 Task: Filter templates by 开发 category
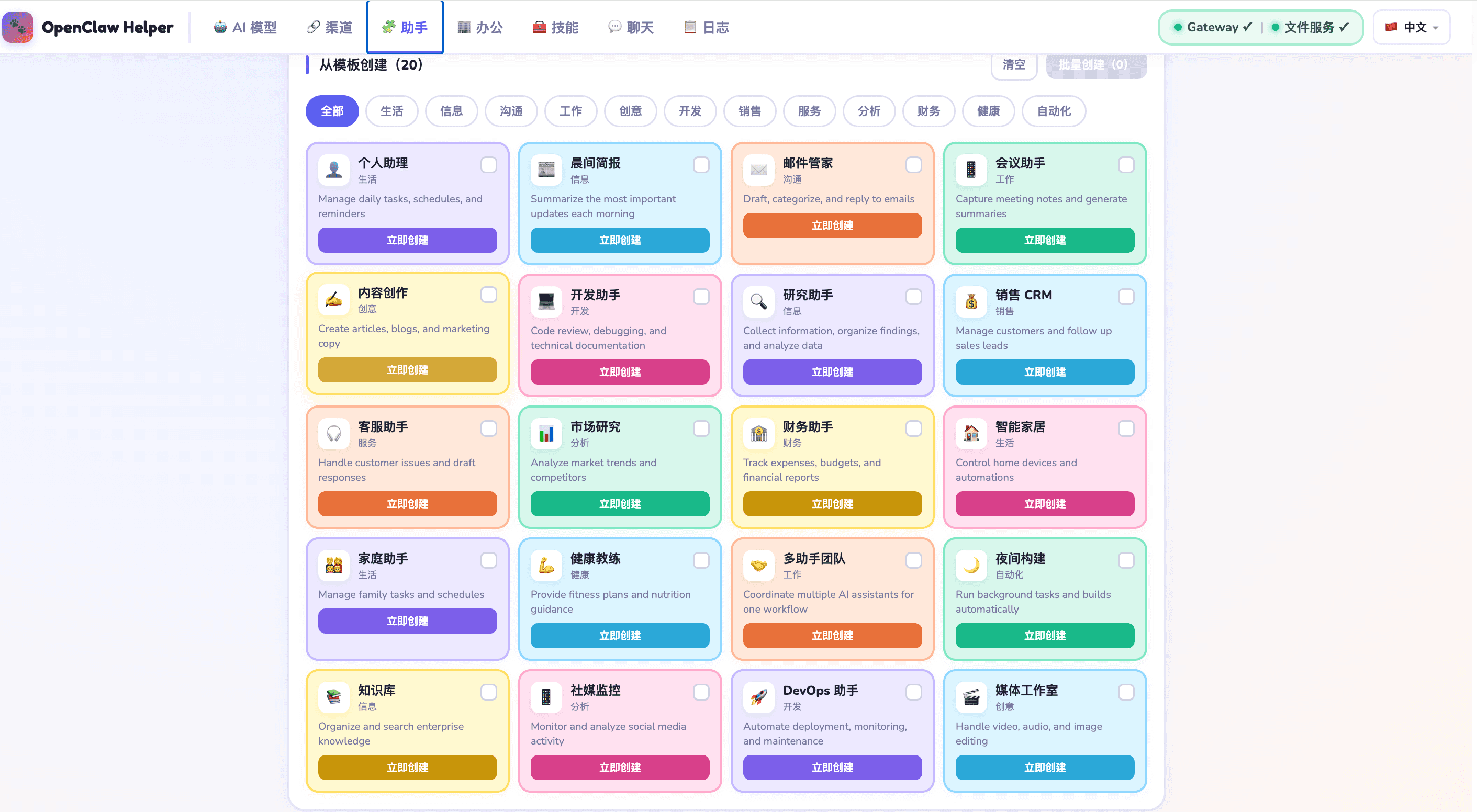pyautogui.click(x=690, y=111)
